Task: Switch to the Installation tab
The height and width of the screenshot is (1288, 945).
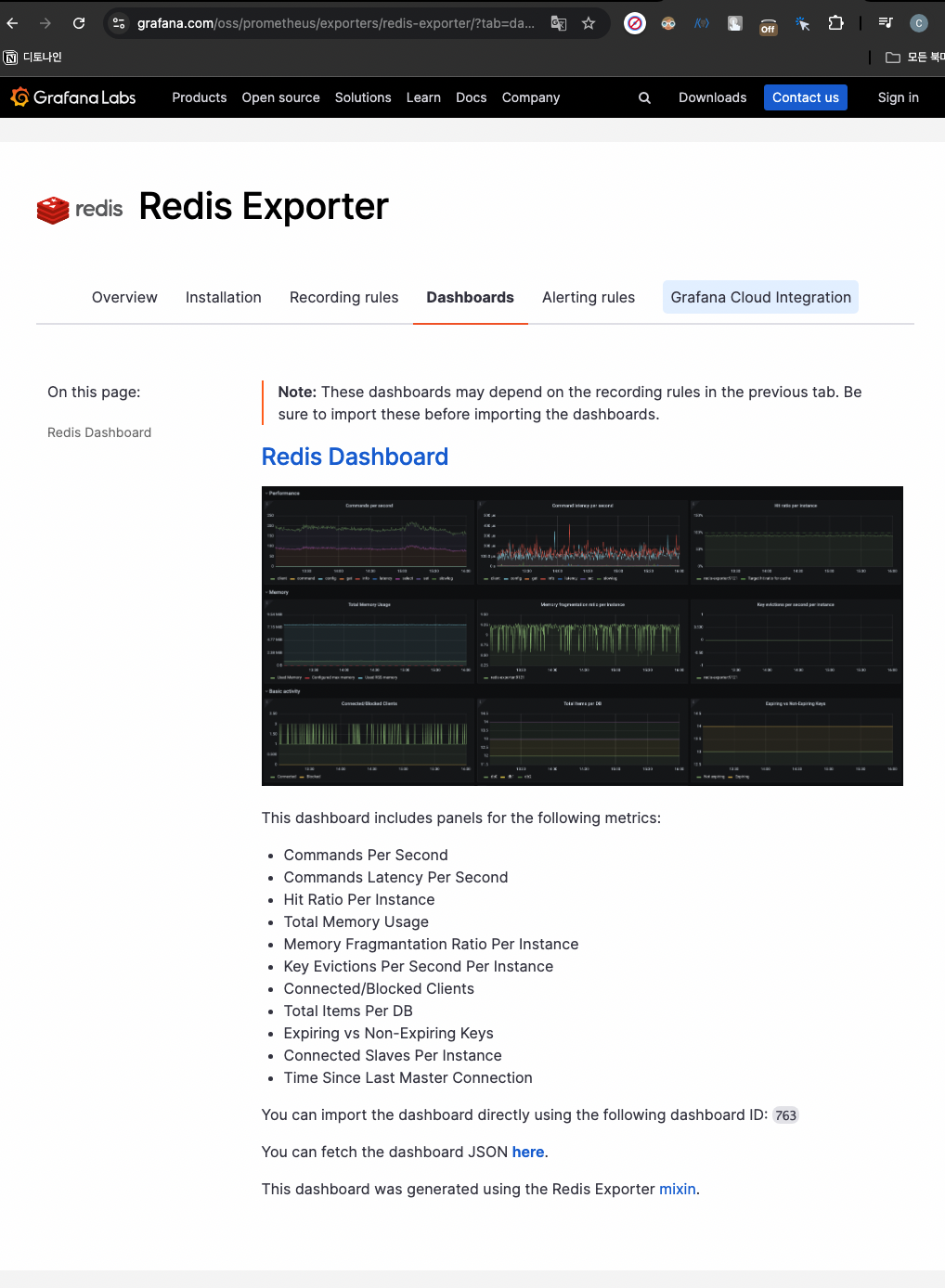Action: tap(224, 297)
